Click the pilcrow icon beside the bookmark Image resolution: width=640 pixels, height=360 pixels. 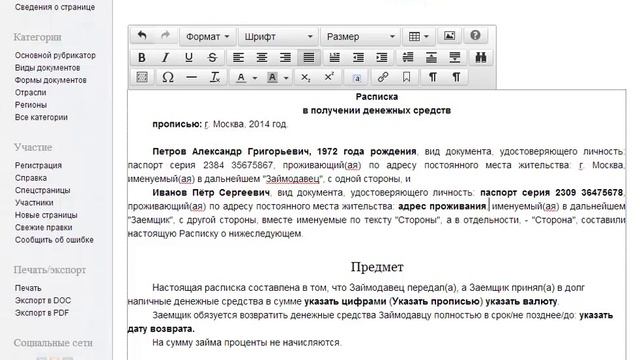pyautogui.click(x=432, y=77)
